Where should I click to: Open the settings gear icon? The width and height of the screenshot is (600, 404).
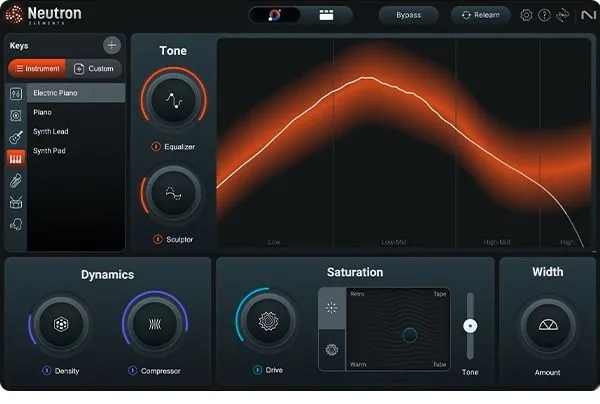coord(527,16)
